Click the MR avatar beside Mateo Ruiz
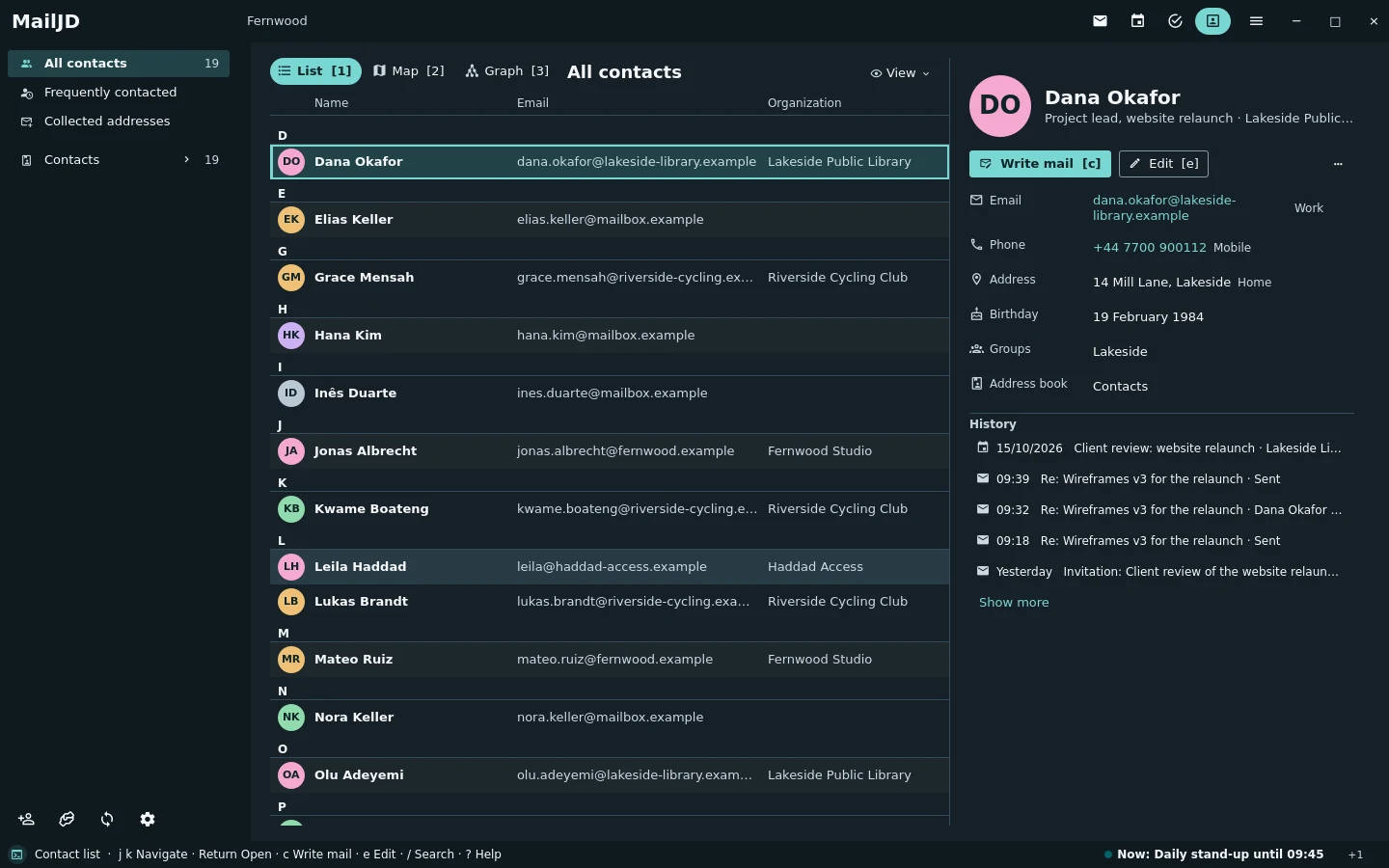 (291, 660)
